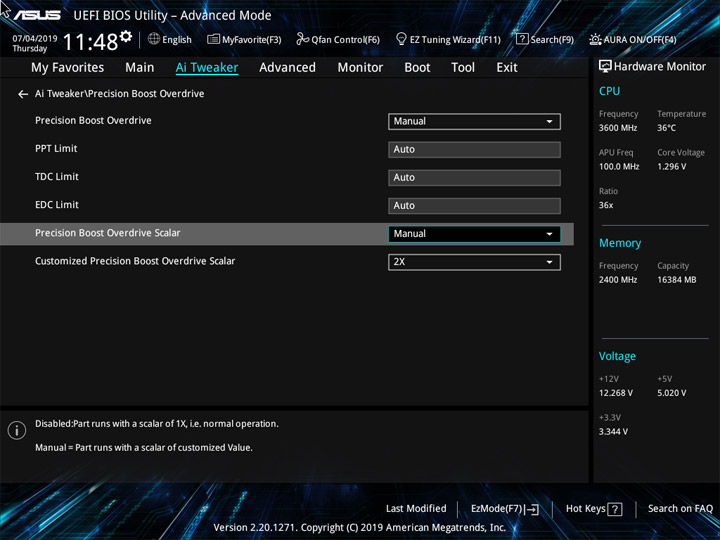The height and width of the screenshot is (540, 720).
Task: Click arrow on Overdrive Scalar Manual dropdown
Action: [x=549, y=234]
